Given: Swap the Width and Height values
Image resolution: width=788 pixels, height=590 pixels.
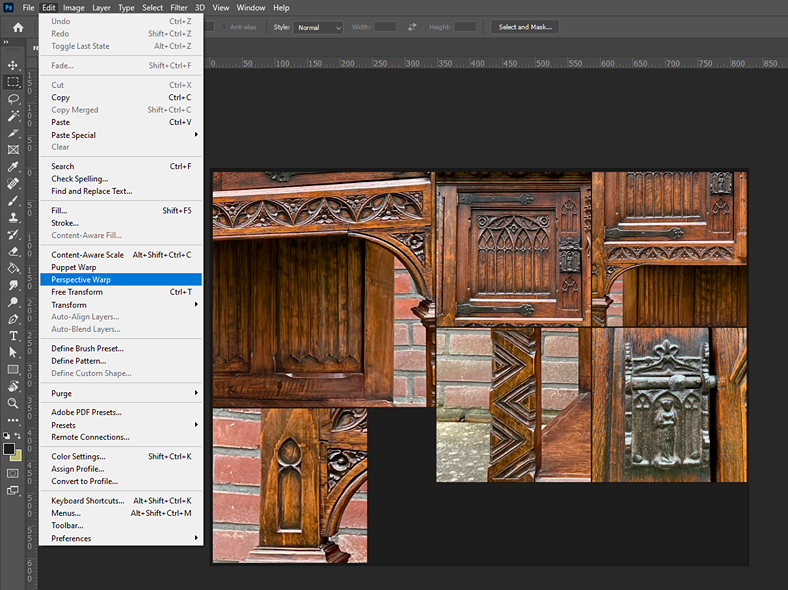Looking at the screenshot, I should [412, 27].
